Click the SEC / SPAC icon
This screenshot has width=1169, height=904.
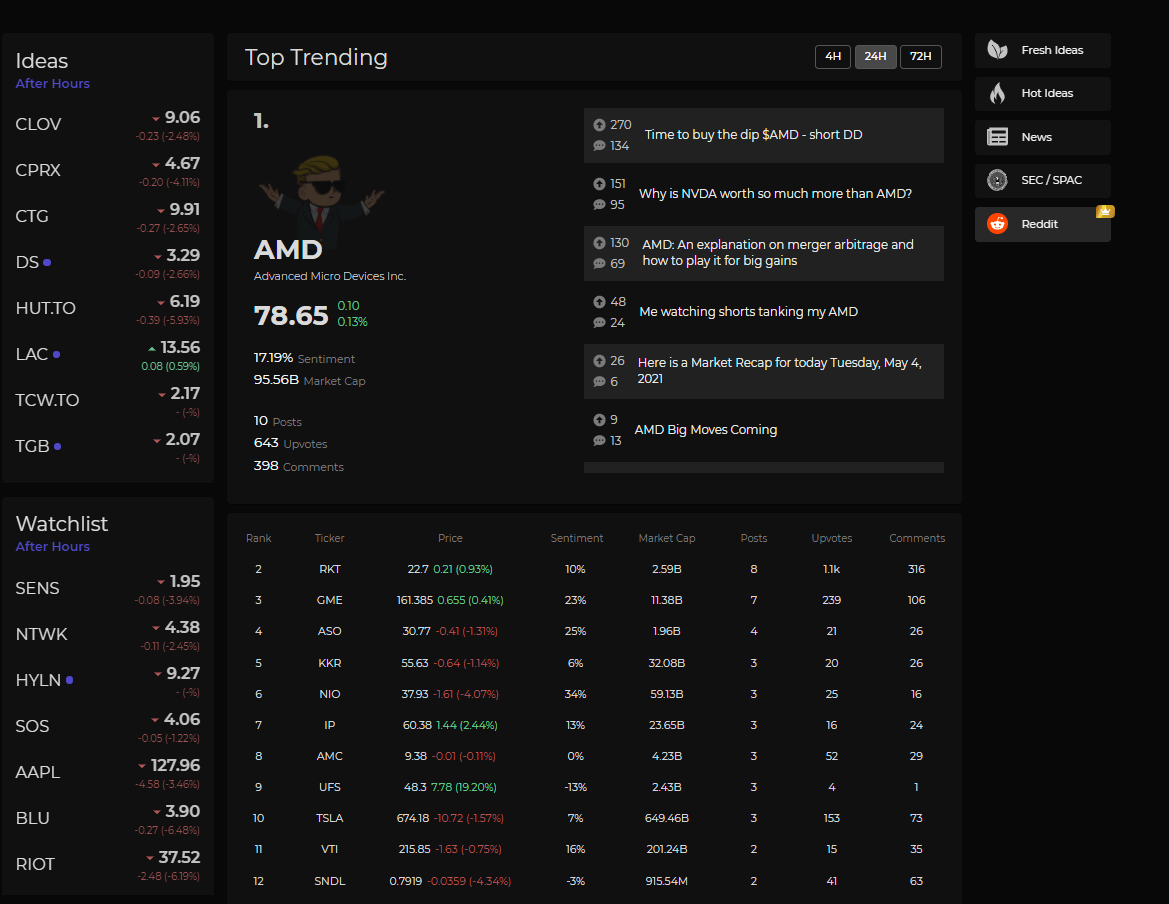[x=996, y=180]
